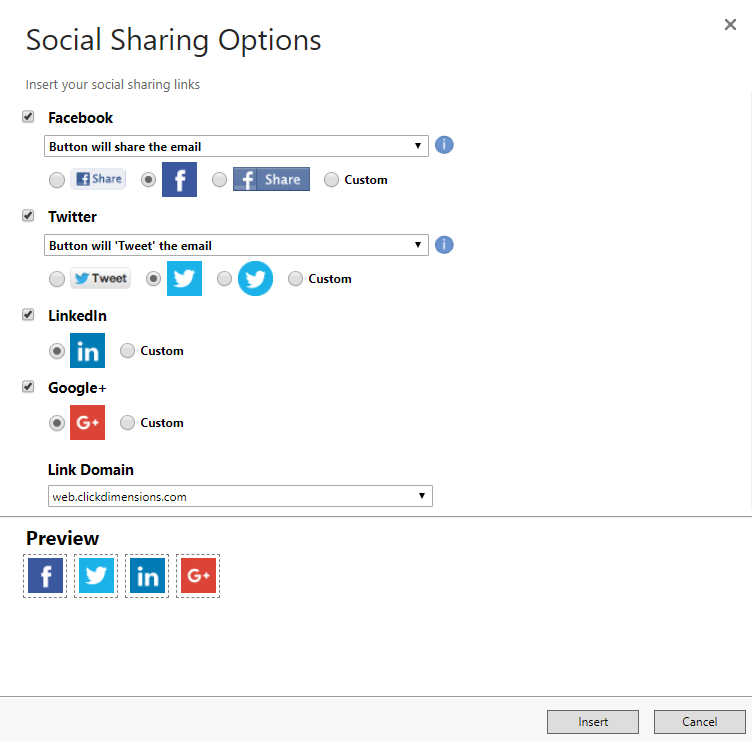Image resolution: width=752 pixels, height=742 pixels.
Task: Click the small Facebook Share button image
Action: point(98,179)
